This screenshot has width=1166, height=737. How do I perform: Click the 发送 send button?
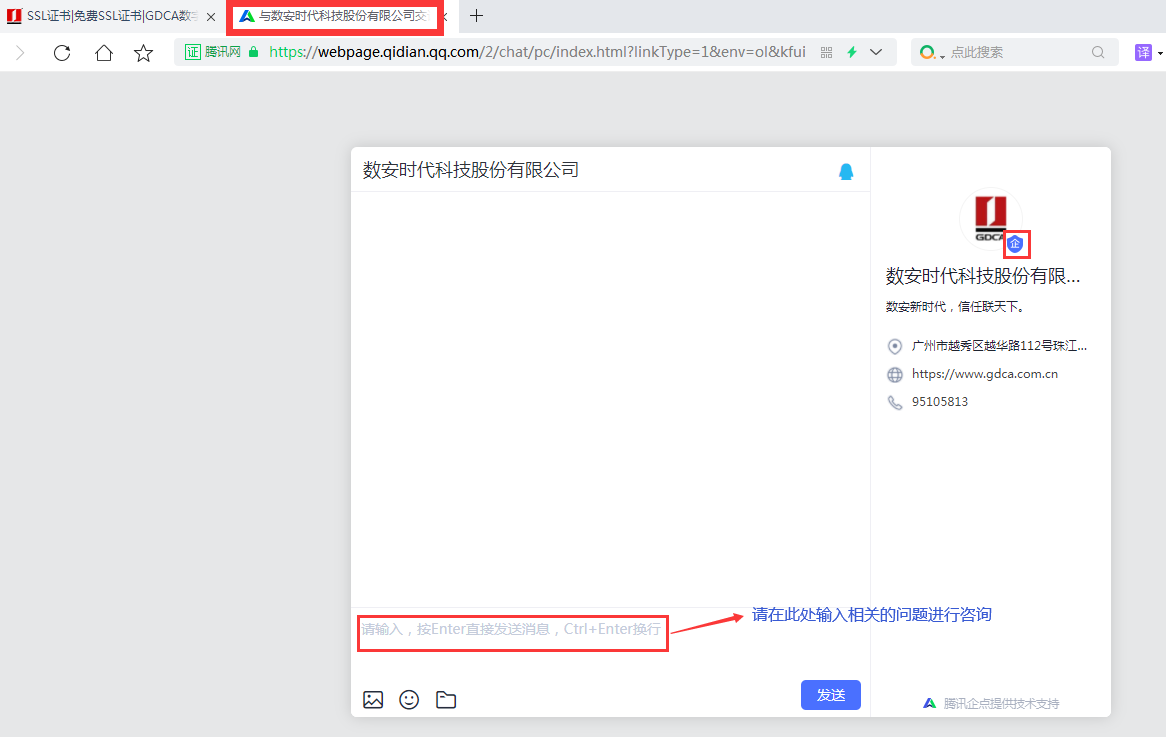click(x=831, y=695)
